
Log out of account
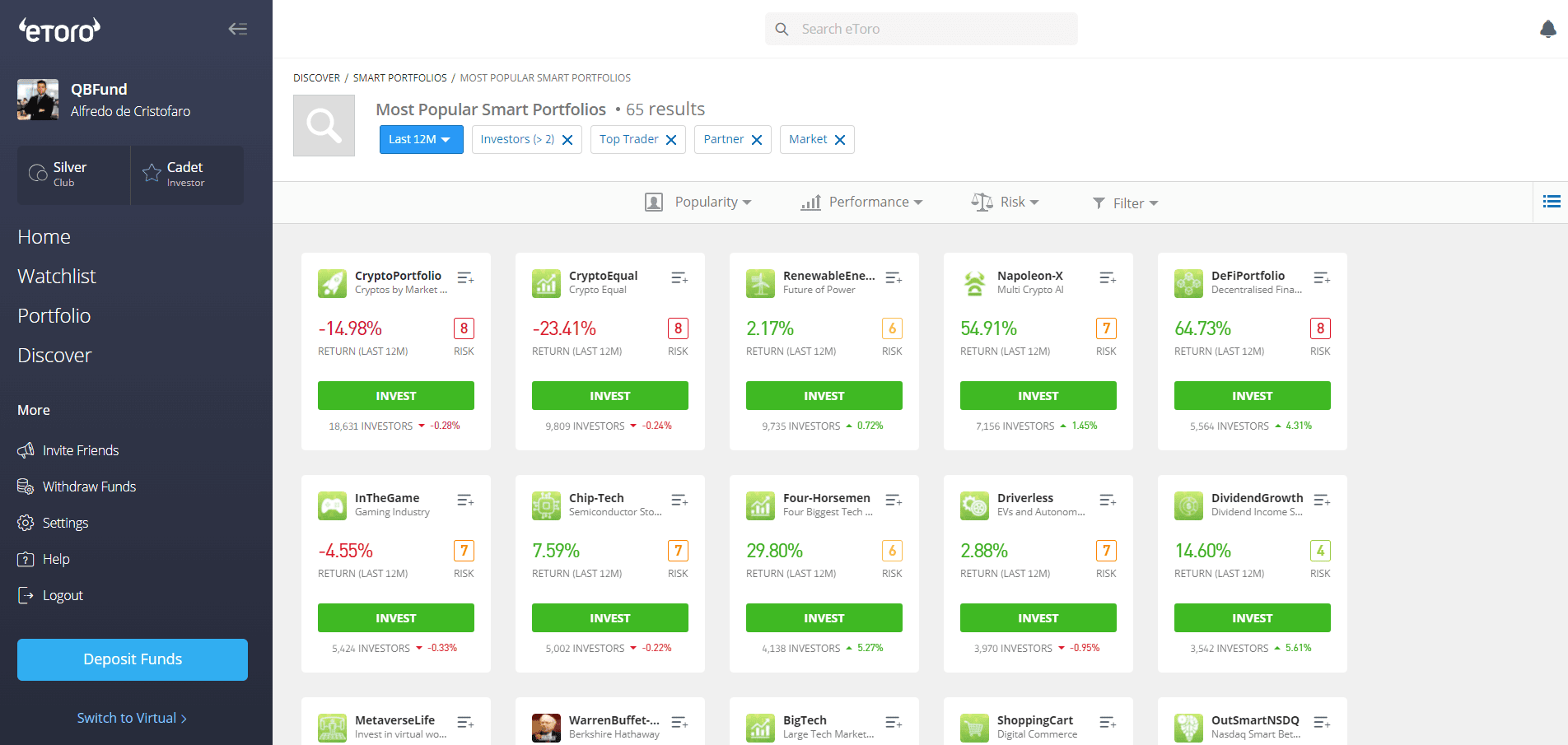pyautogui.click(x=50, y=595)
